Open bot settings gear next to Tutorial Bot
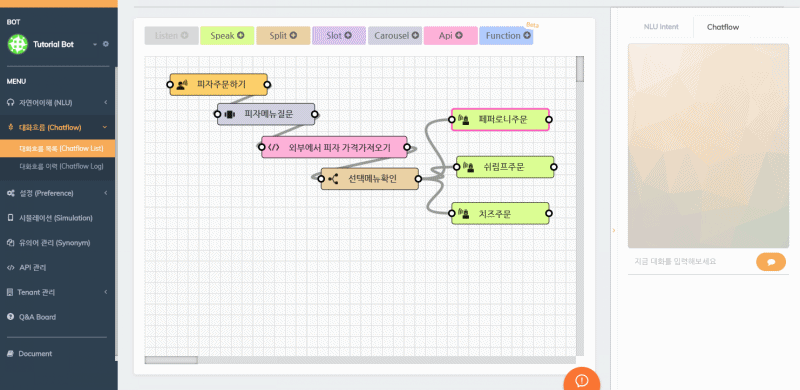The image size is (800, 390). pos(106,44)
